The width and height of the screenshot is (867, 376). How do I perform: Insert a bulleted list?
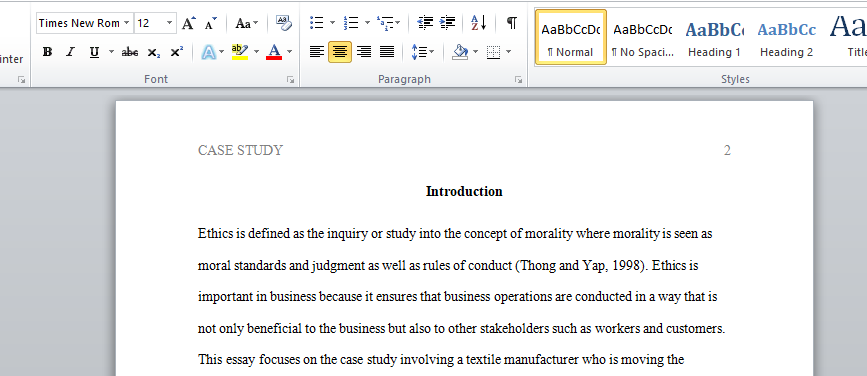(x=317, y=23)
